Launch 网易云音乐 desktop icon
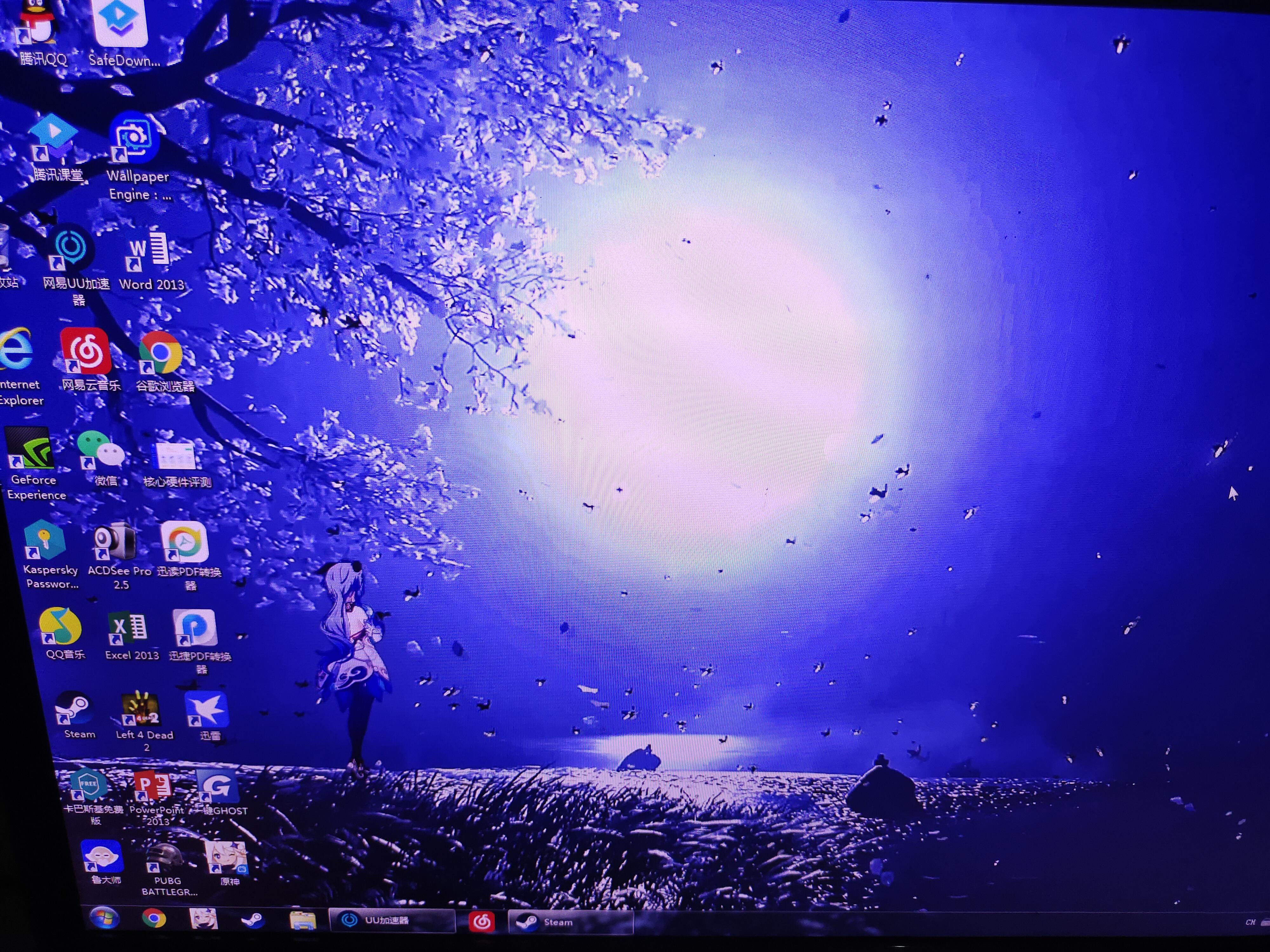The width and height of the screenshot is (1270, 952). [x=85, y=351]
